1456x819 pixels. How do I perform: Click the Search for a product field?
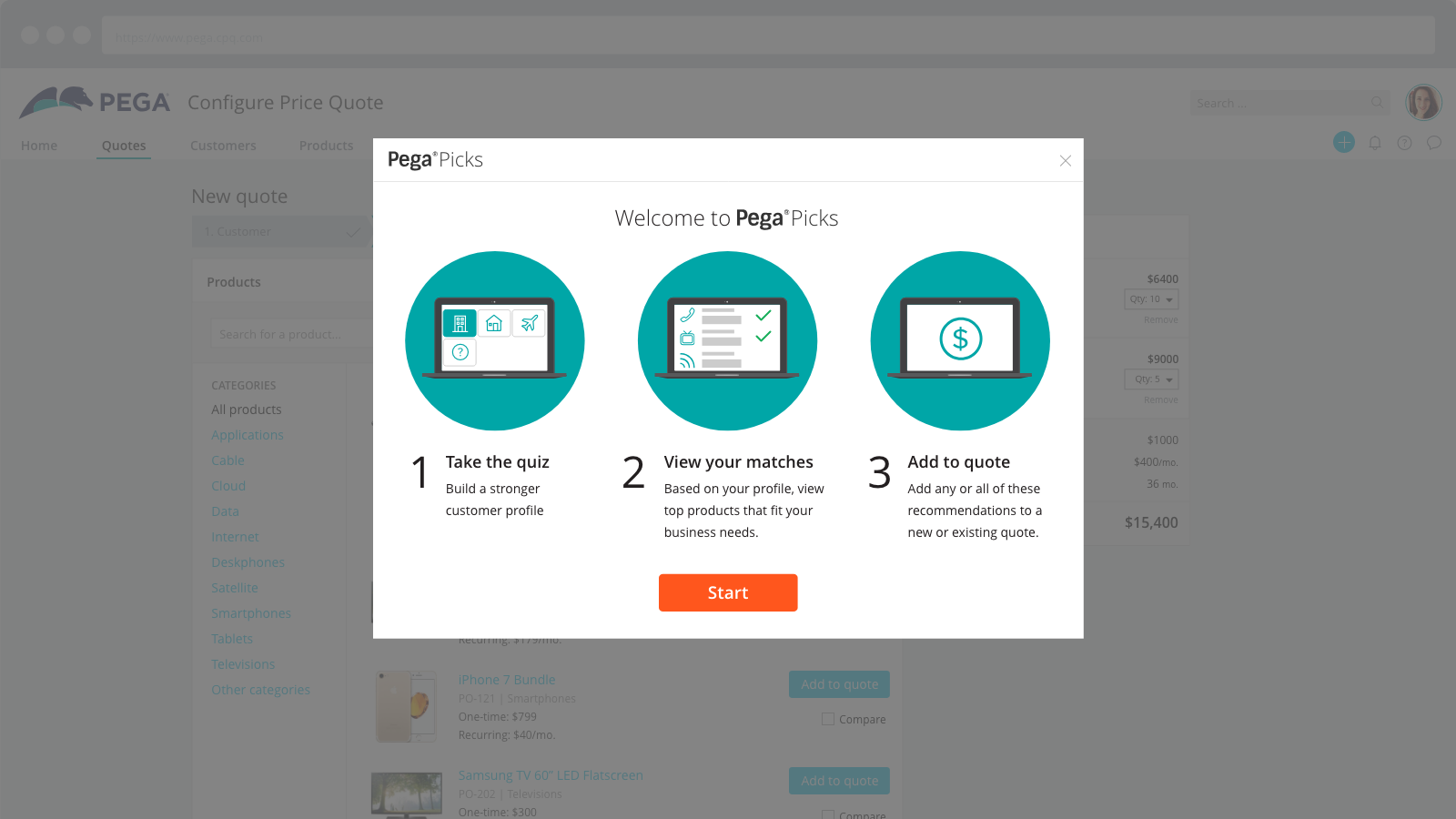click(291, 334)
